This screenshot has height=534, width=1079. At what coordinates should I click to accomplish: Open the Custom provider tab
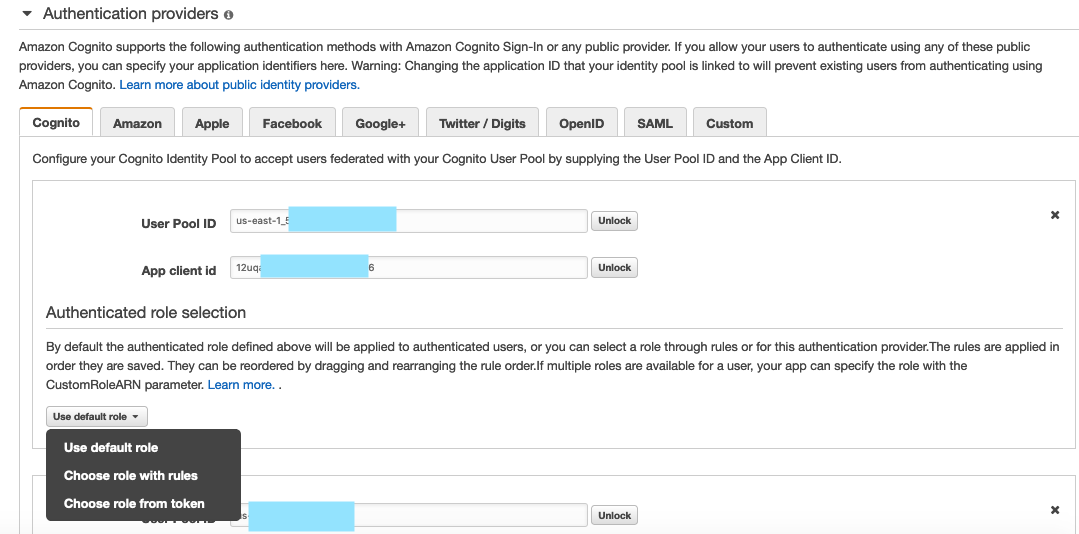click(x=729, y=123)
